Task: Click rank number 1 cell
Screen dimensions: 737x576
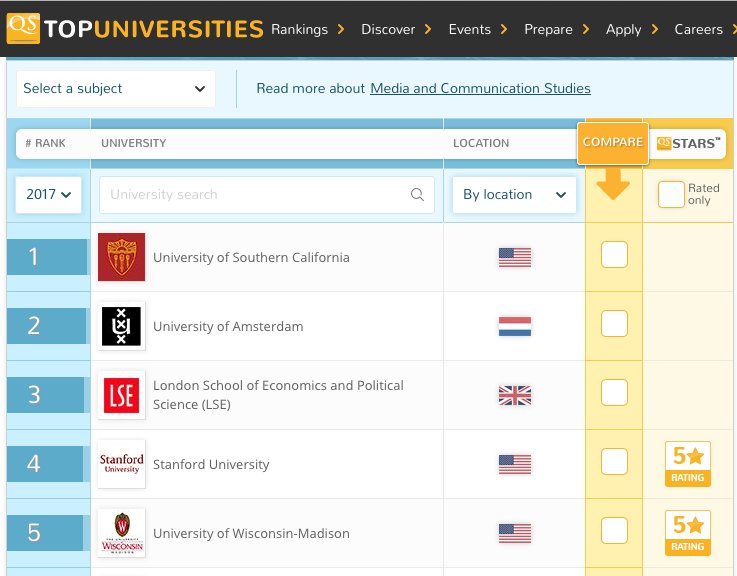Action: (x=47, y=257)
